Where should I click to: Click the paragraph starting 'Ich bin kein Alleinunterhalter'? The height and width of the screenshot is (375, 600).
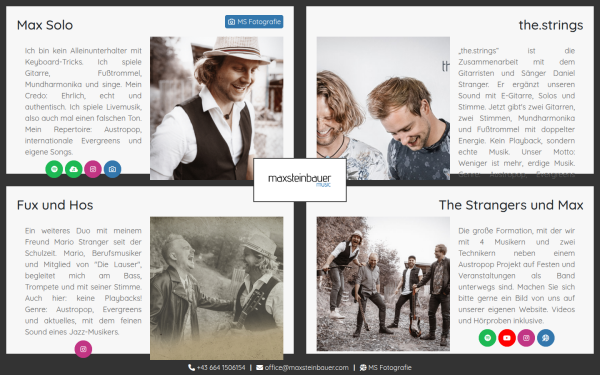[x=83, y=101]
